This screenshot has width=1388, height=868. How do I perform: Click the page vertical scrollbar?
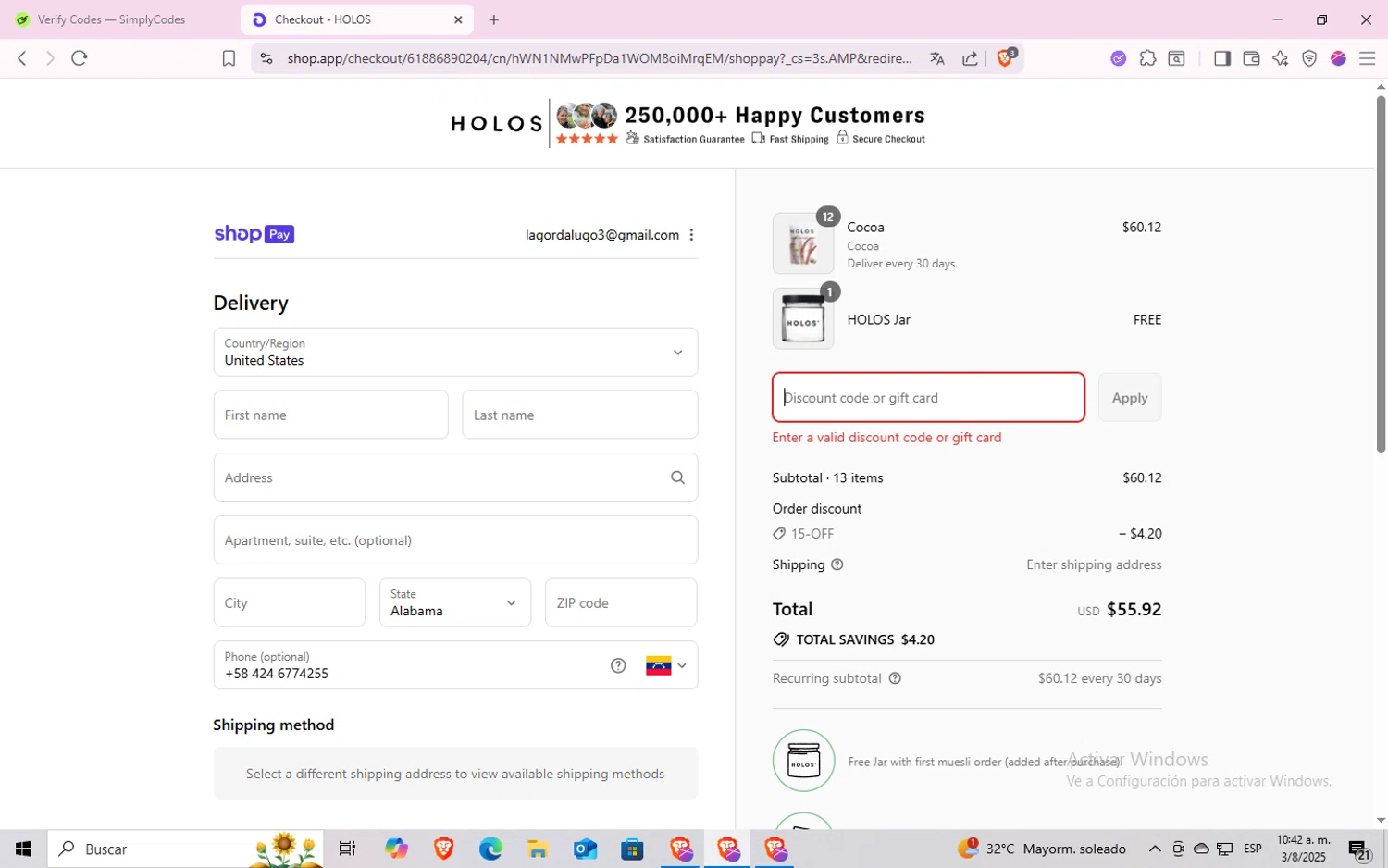(x=1381, y=274)
